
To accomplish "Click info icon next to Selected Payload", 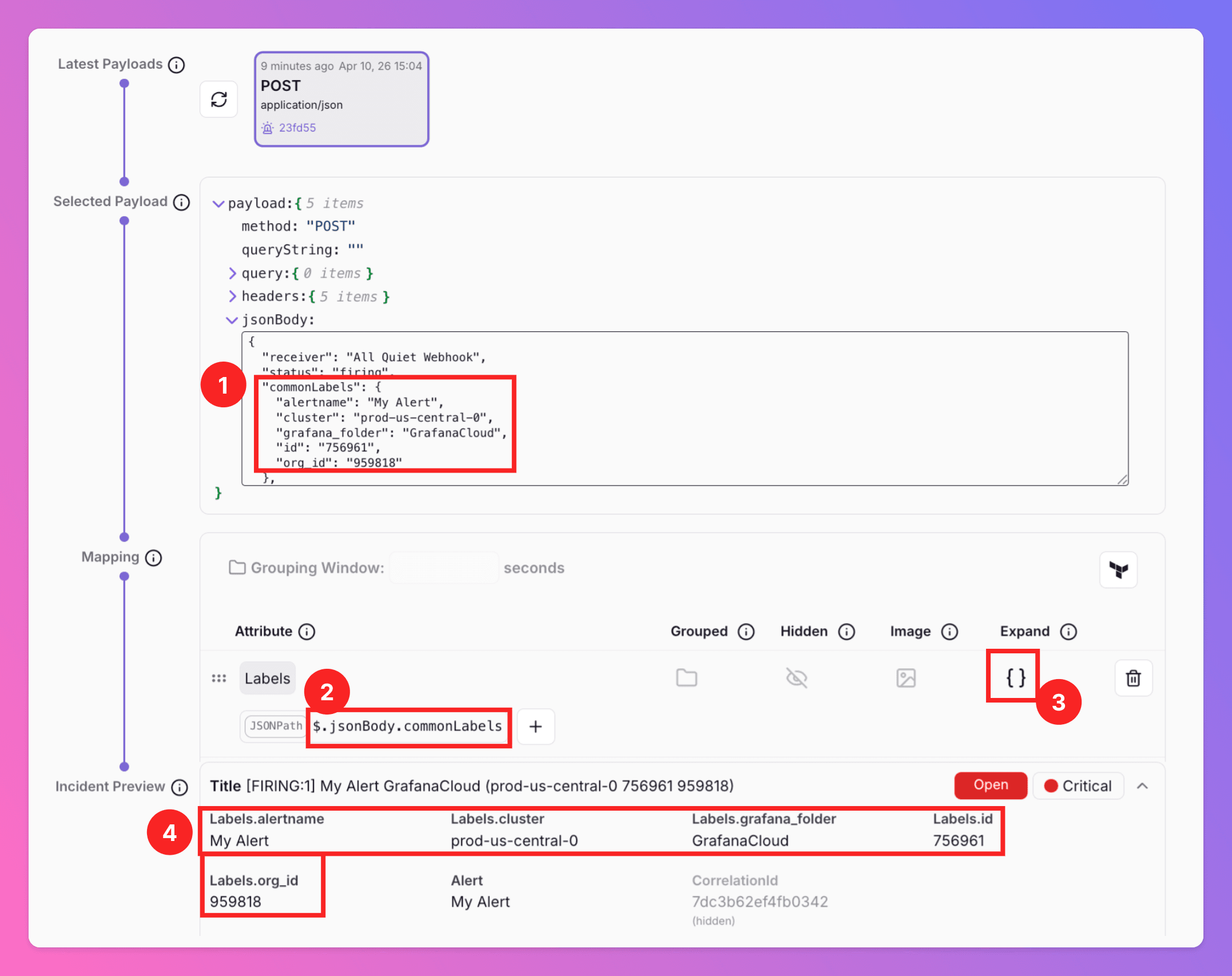I will [181, 202].
